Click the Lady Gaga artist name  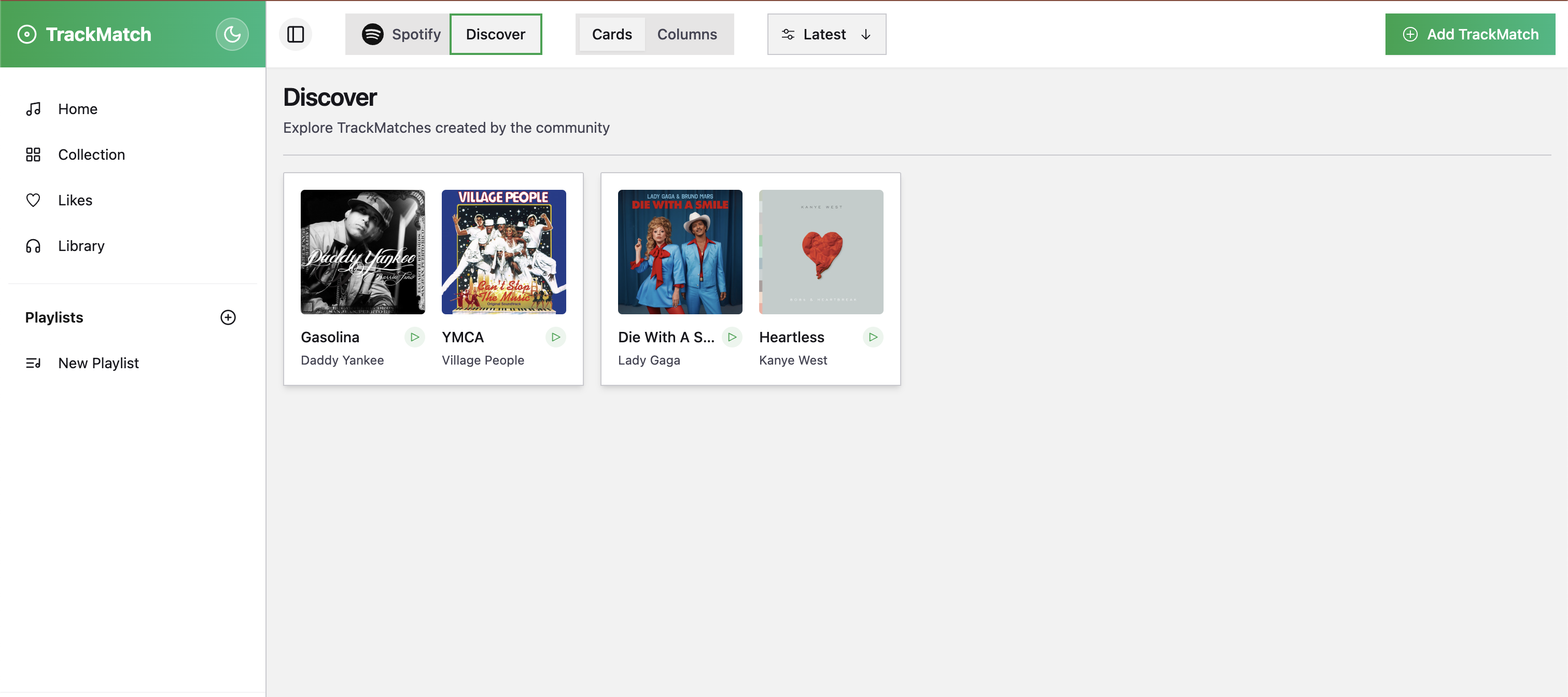pos(649,360)
